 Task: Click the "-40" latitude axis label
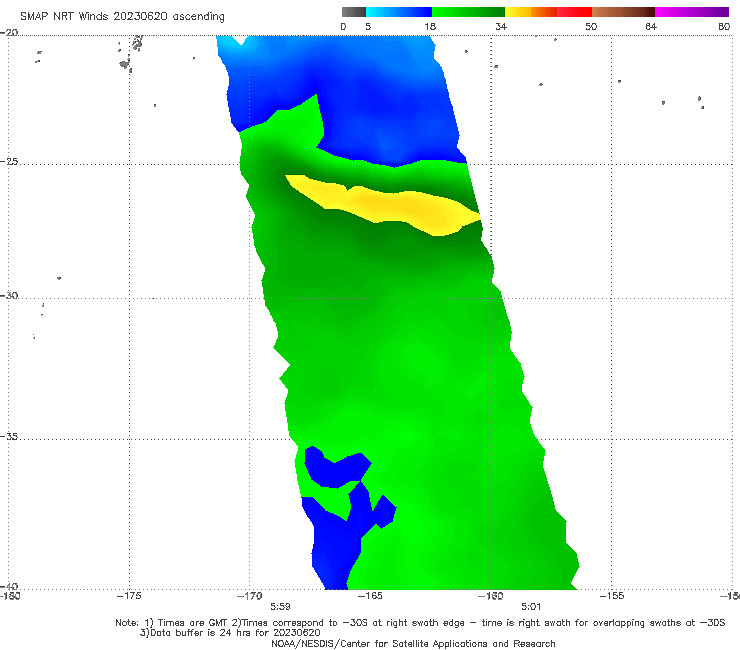(9, 586)
